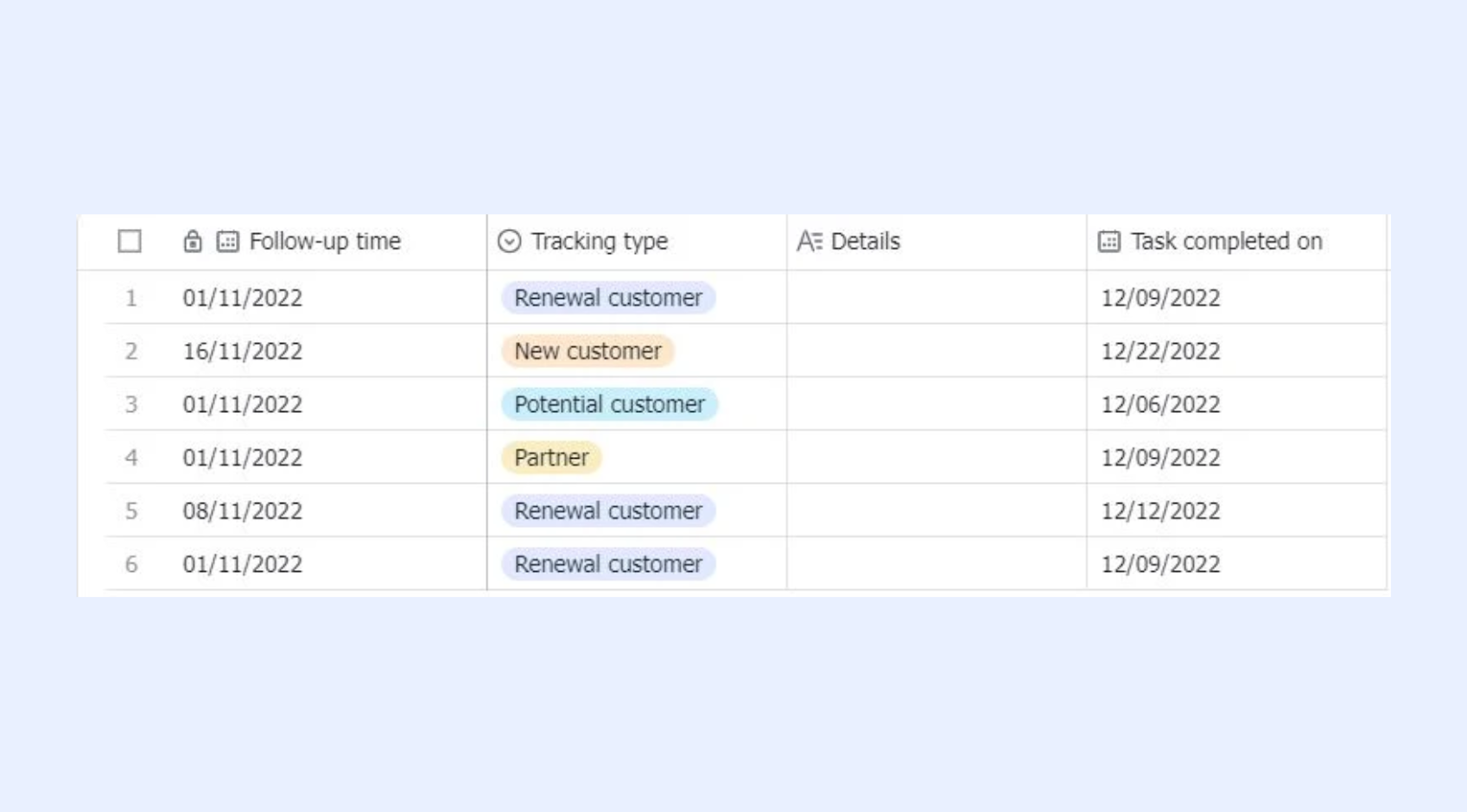Tick the select-all checkbox in header
Image resolution: width=1467 pixels, height=812 pixels.
[x=130, y=241]
